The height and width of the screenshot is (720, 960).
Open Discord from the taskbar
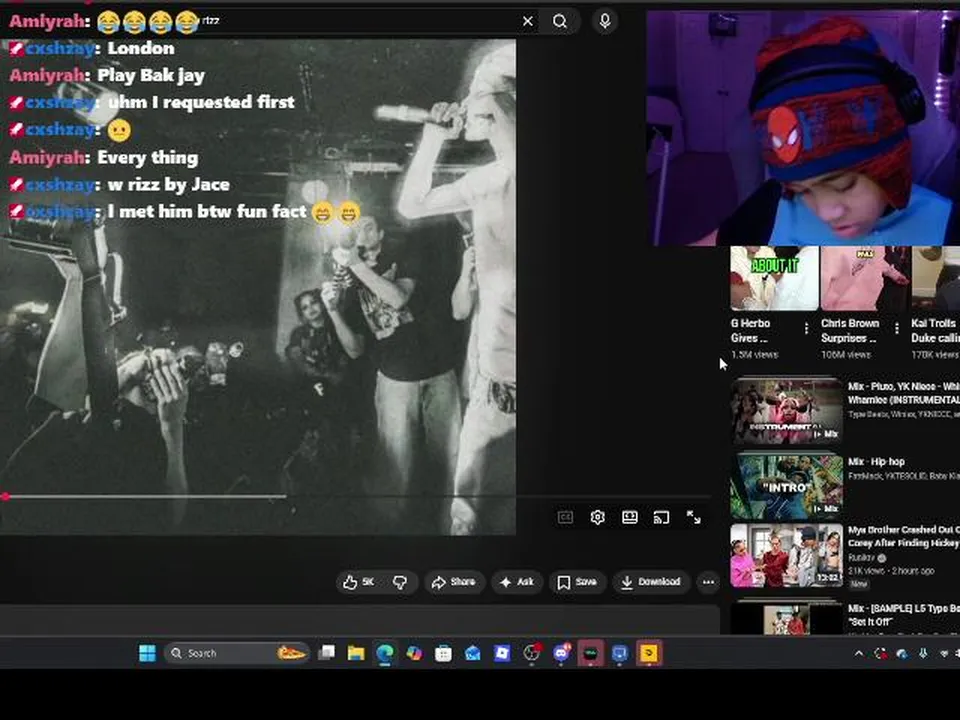561,653
